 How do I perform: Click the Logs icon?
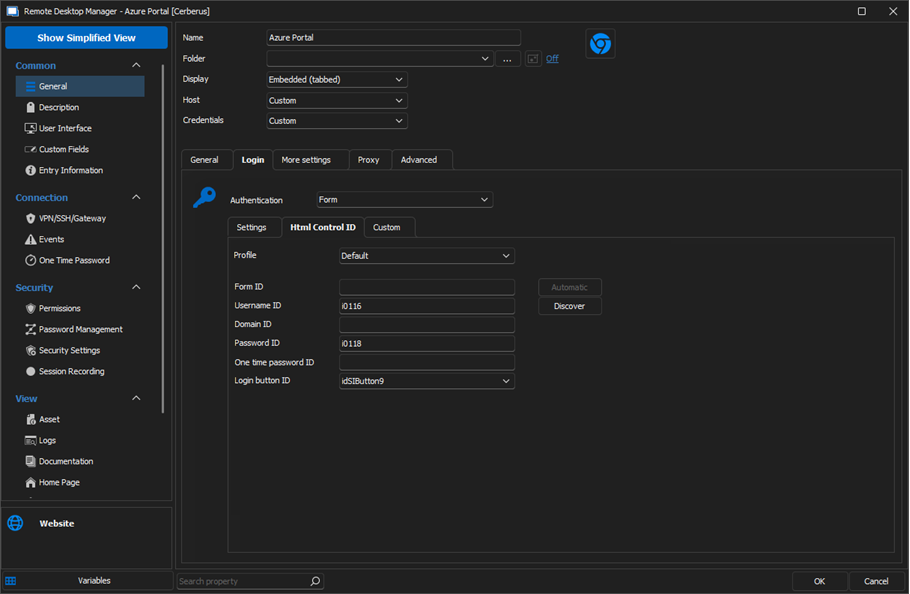[31, 440]
